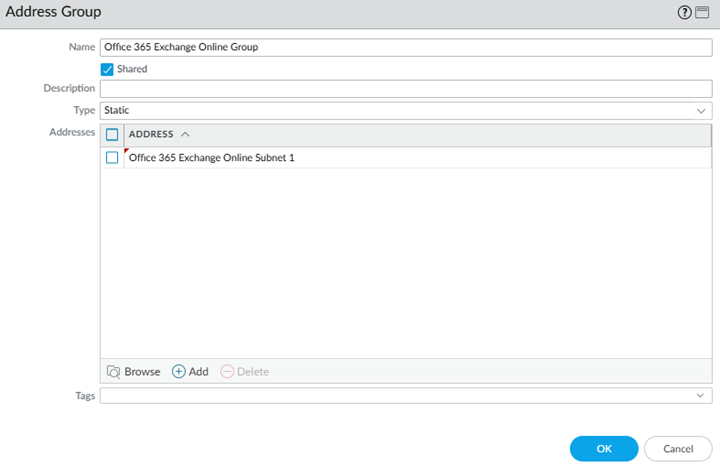The width and height of the screenshot is (720, 467).
Task: Focus the Description input field
Action: (x=405, y=89)
